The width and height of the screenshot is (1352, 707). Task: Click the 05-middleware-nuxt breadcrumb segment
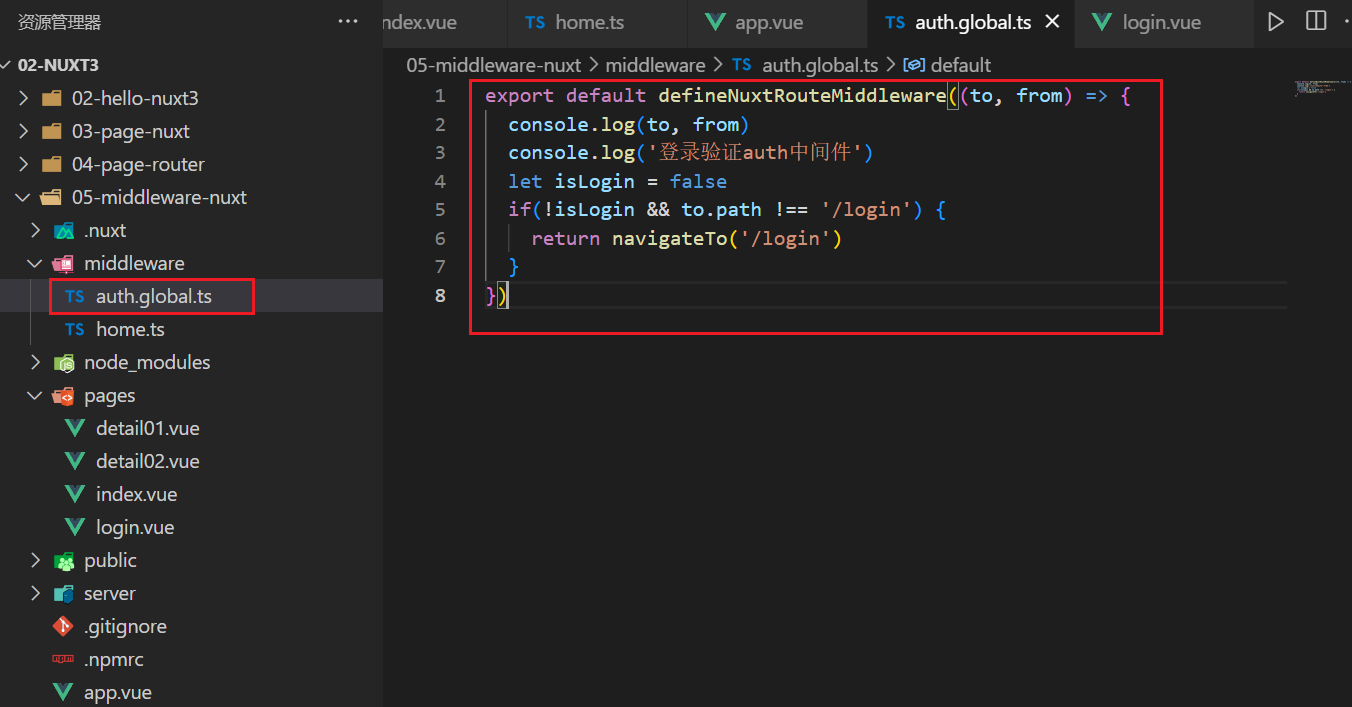click(493, 65)
